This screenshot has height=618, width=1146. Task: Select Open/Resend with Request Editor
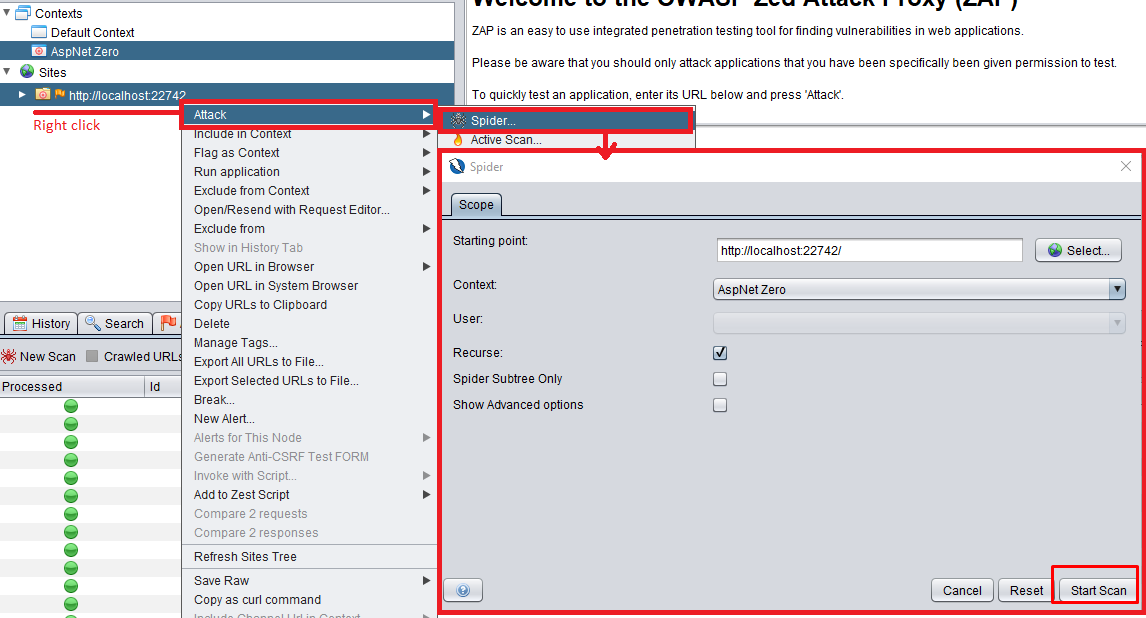pyautogui.click(x=310, y=210)
